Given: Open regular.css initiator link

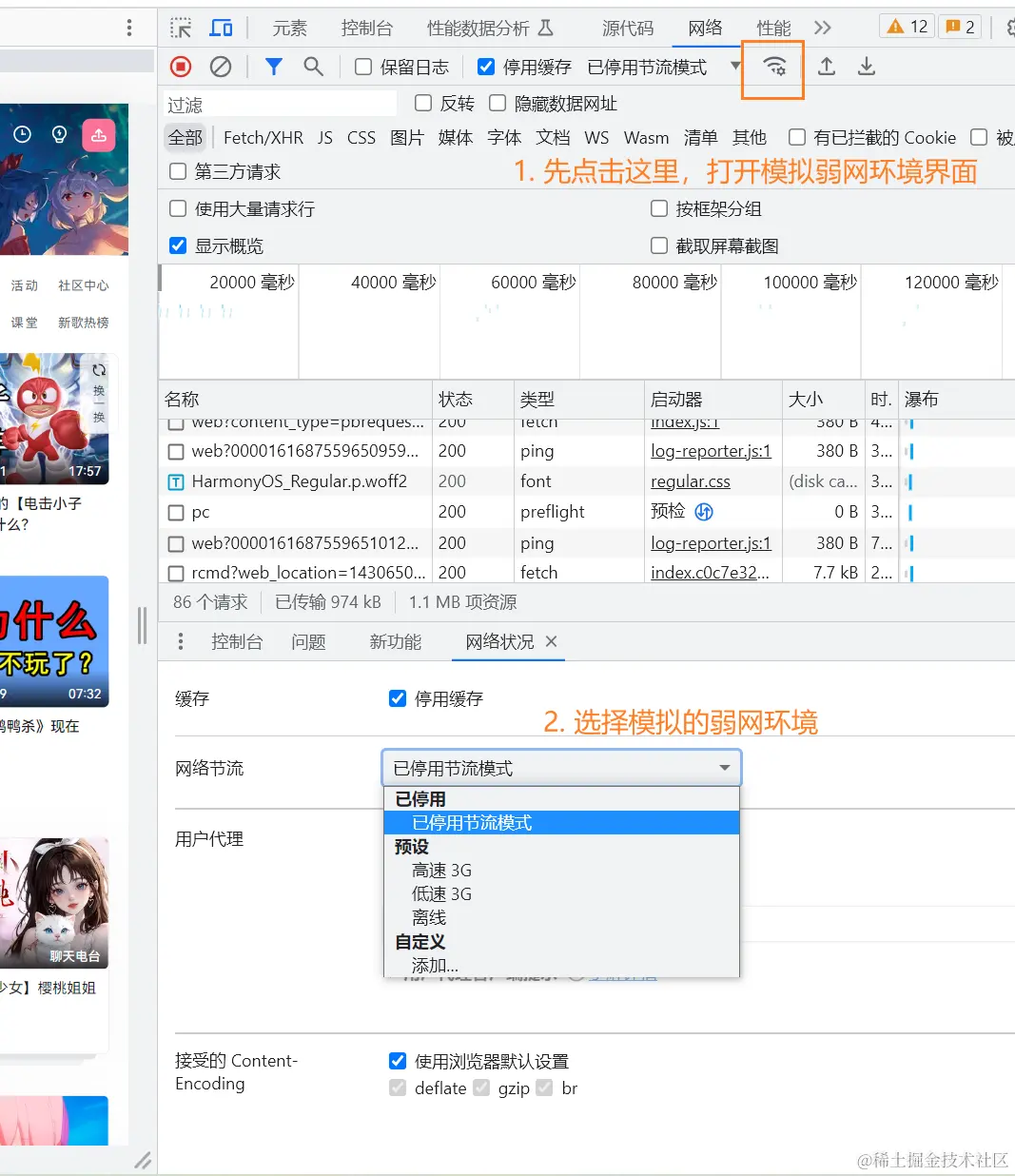Looking at the screenshot, I should point(691,481).
